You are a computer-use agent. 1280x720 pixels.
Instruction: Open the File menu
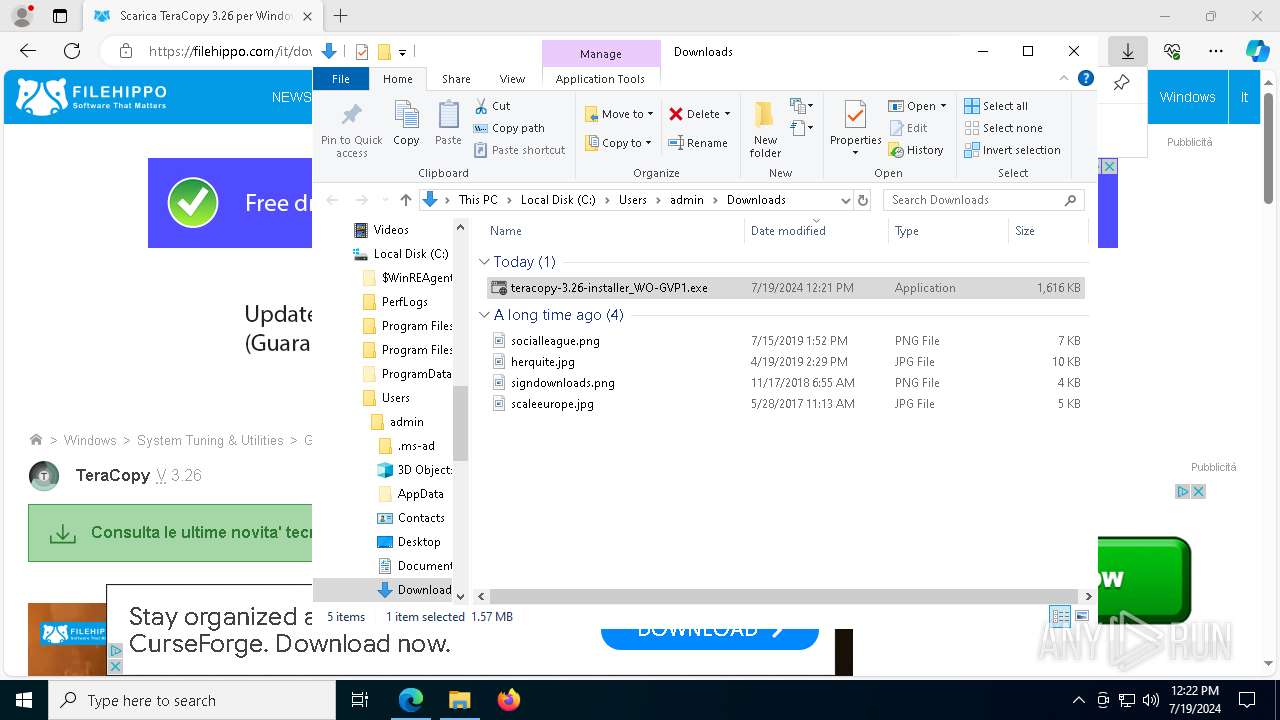(341, 79)
